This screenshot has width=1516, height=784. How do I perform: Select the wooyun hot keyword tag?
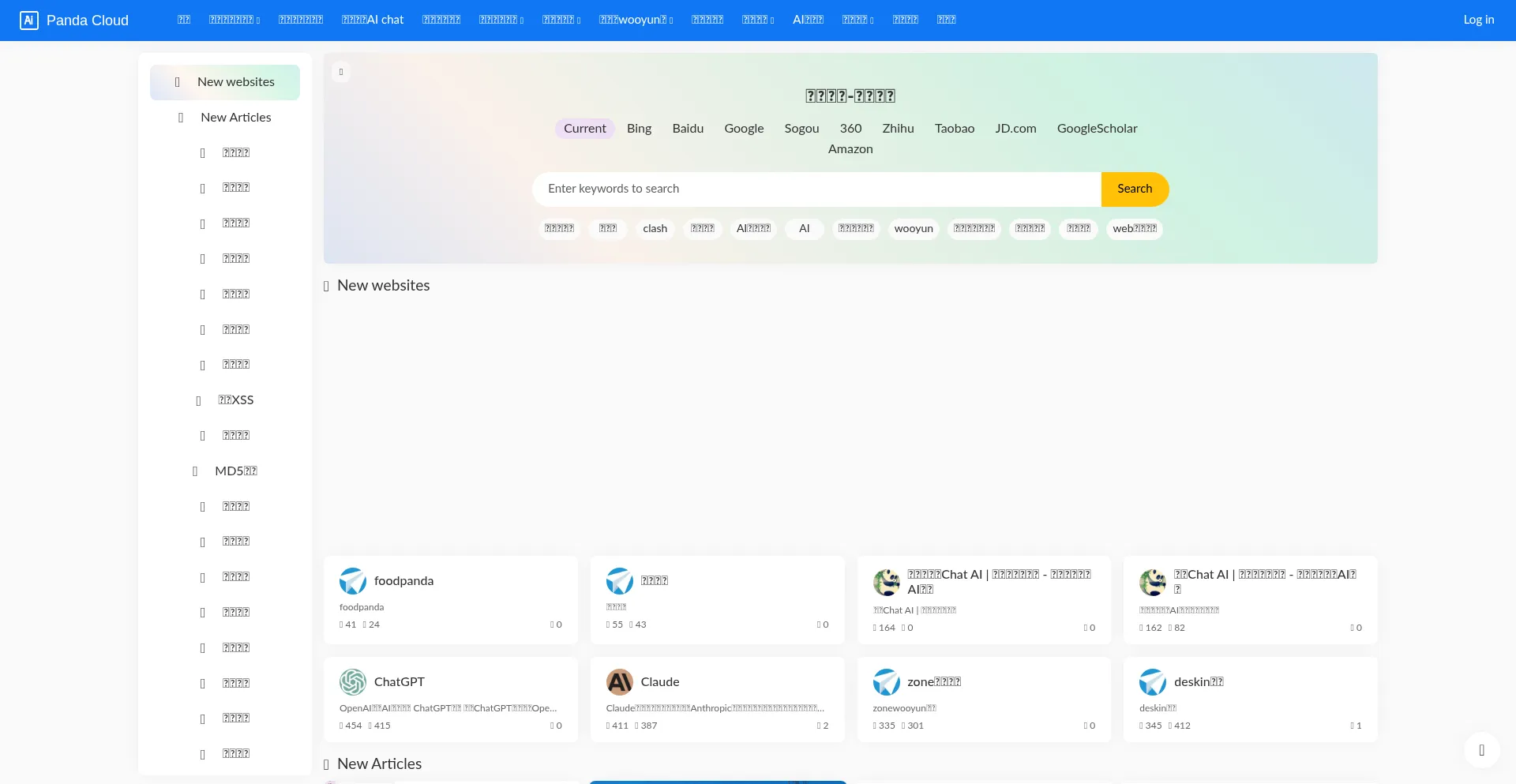coord(914,229)
